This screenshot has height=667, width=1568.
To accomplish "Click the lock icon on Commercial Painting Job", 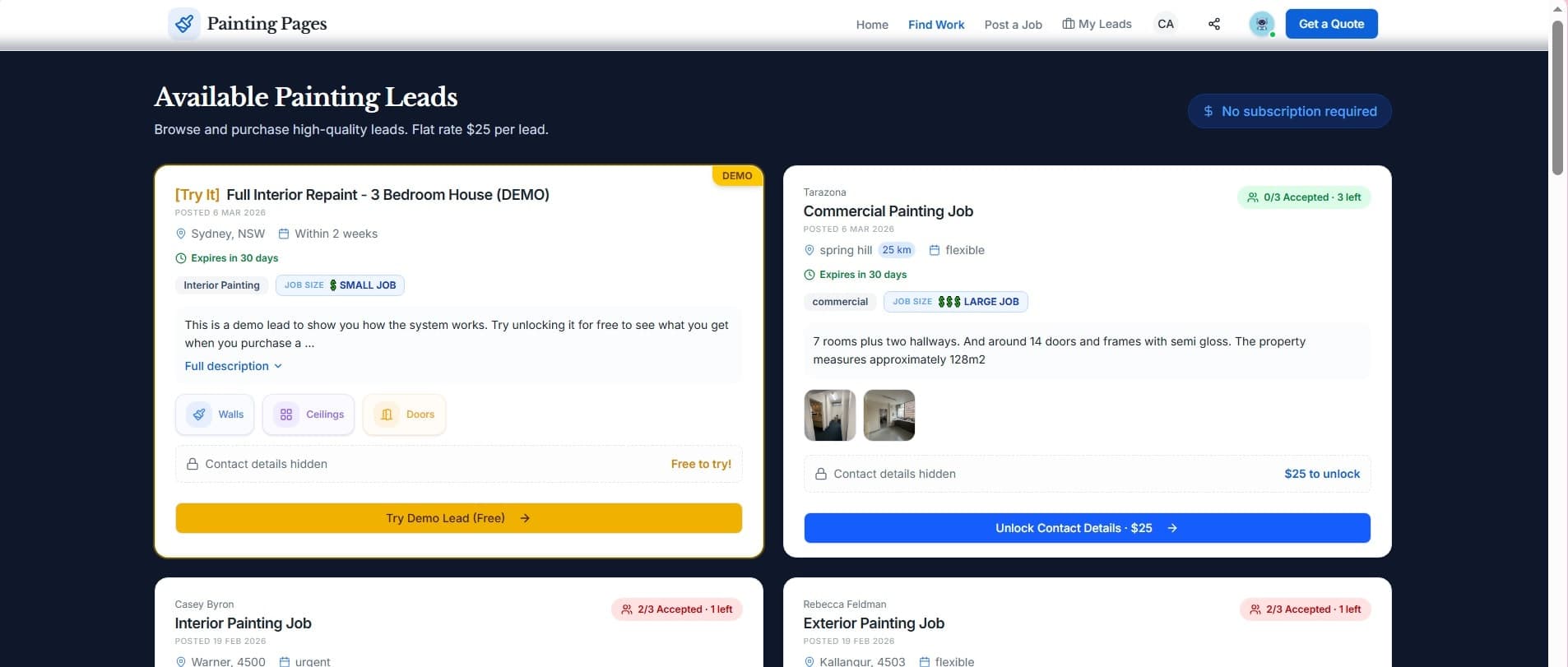I will coord(820,474).
